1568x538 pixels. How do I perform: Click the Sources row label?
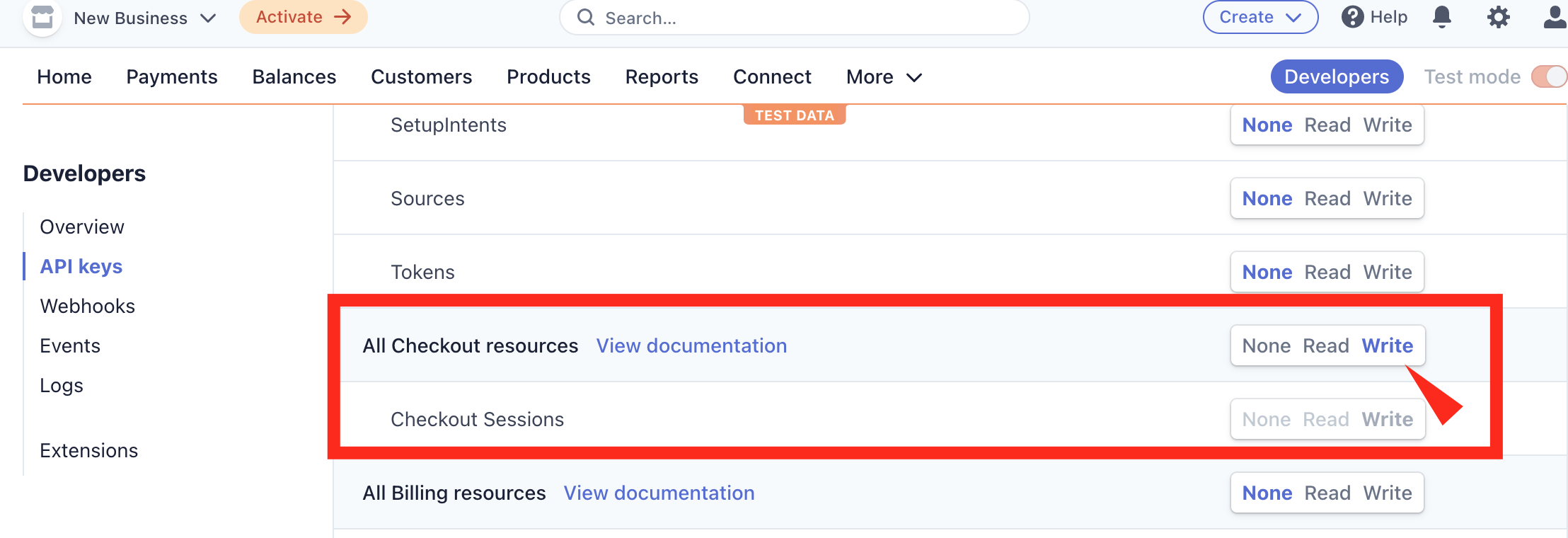[x=427, y=198]
